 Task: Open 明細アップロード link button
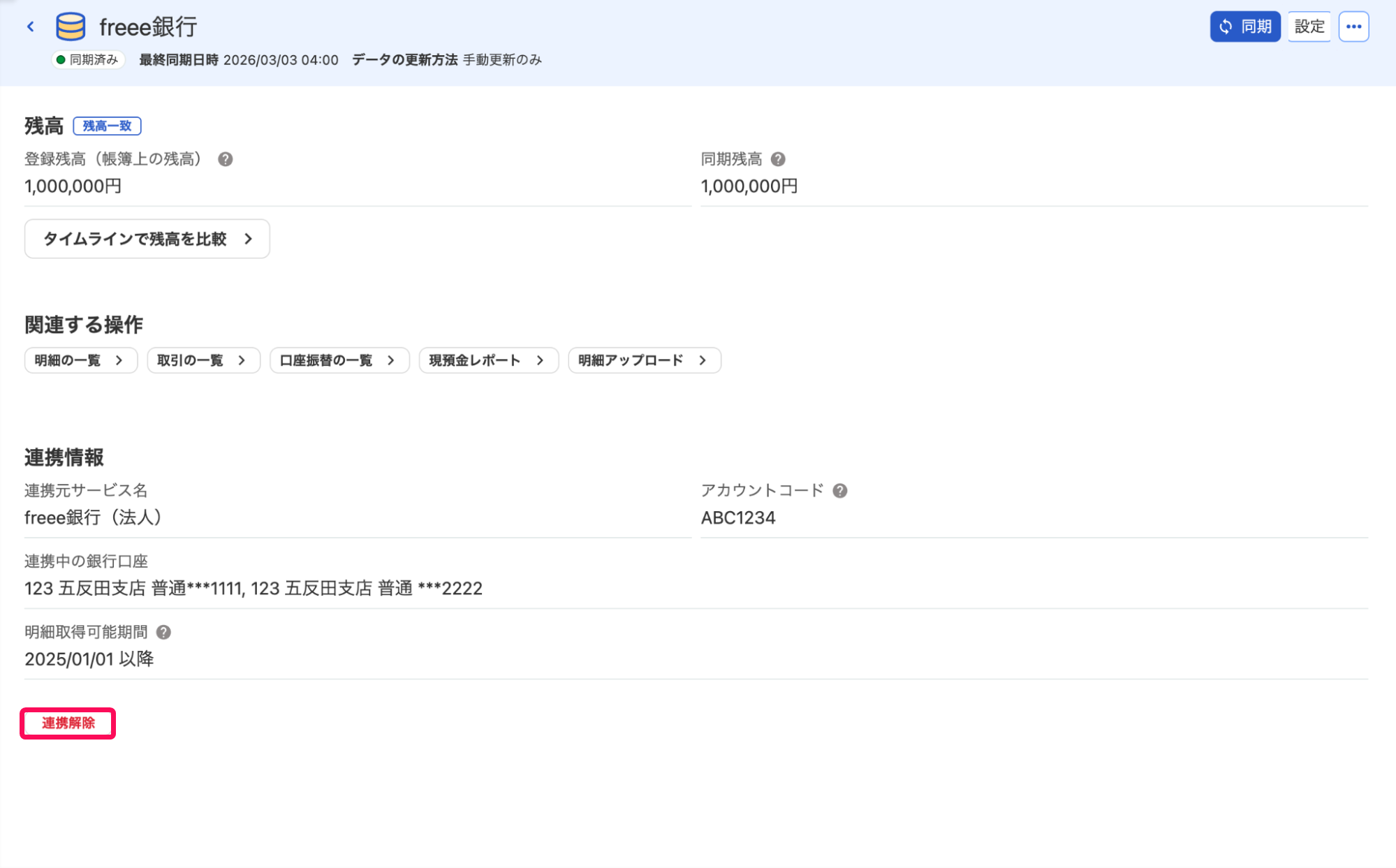644,360
